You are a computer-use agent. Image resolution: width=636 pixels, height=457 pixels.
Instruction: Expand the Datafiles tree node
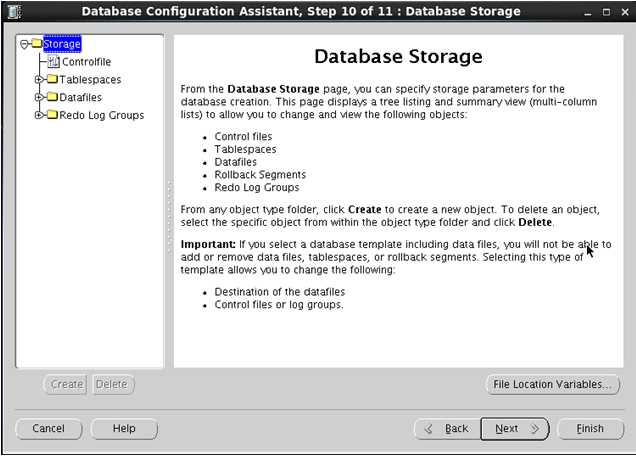(39, 97)
